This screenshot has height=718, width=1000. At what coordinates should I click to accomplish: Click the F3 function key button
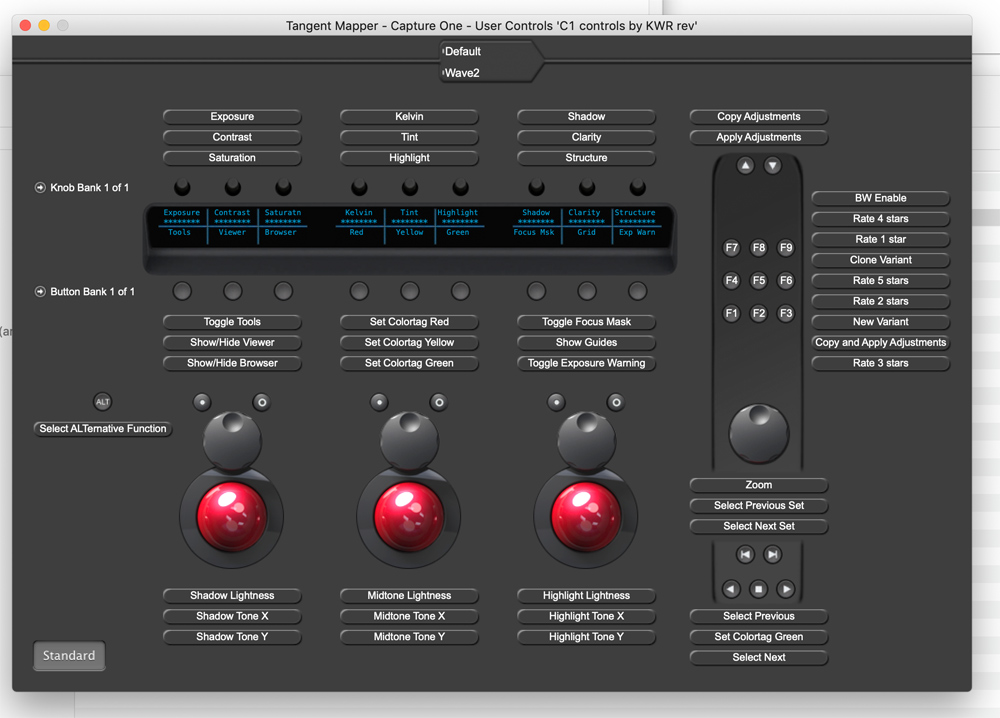pos(786,314)
